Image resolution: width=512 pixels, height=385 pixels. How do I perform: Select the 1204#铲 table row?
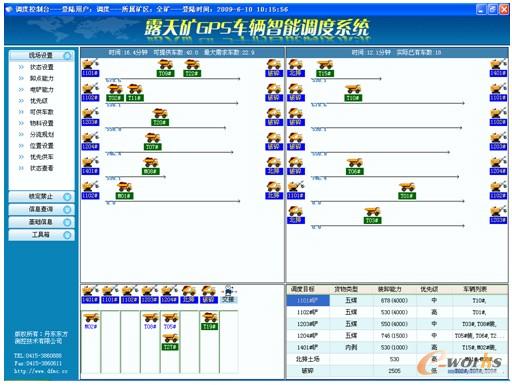(397, 336)
